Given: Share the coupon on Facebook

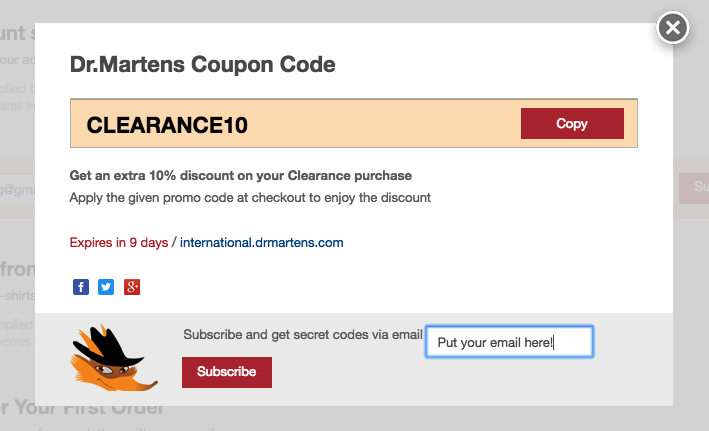Looking at the screenshot, I should [81, 288].
